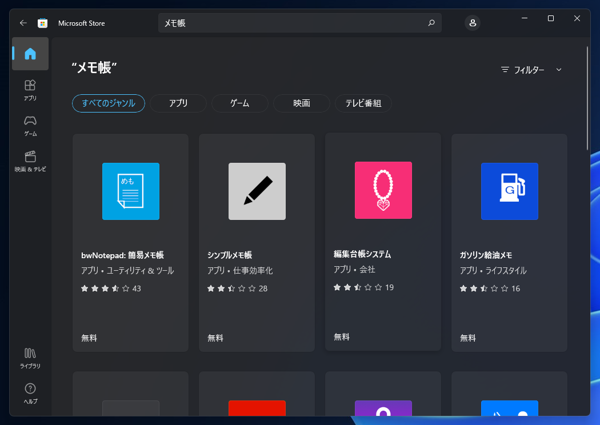Select the ゲーム genre filter tab

(240, 103)
